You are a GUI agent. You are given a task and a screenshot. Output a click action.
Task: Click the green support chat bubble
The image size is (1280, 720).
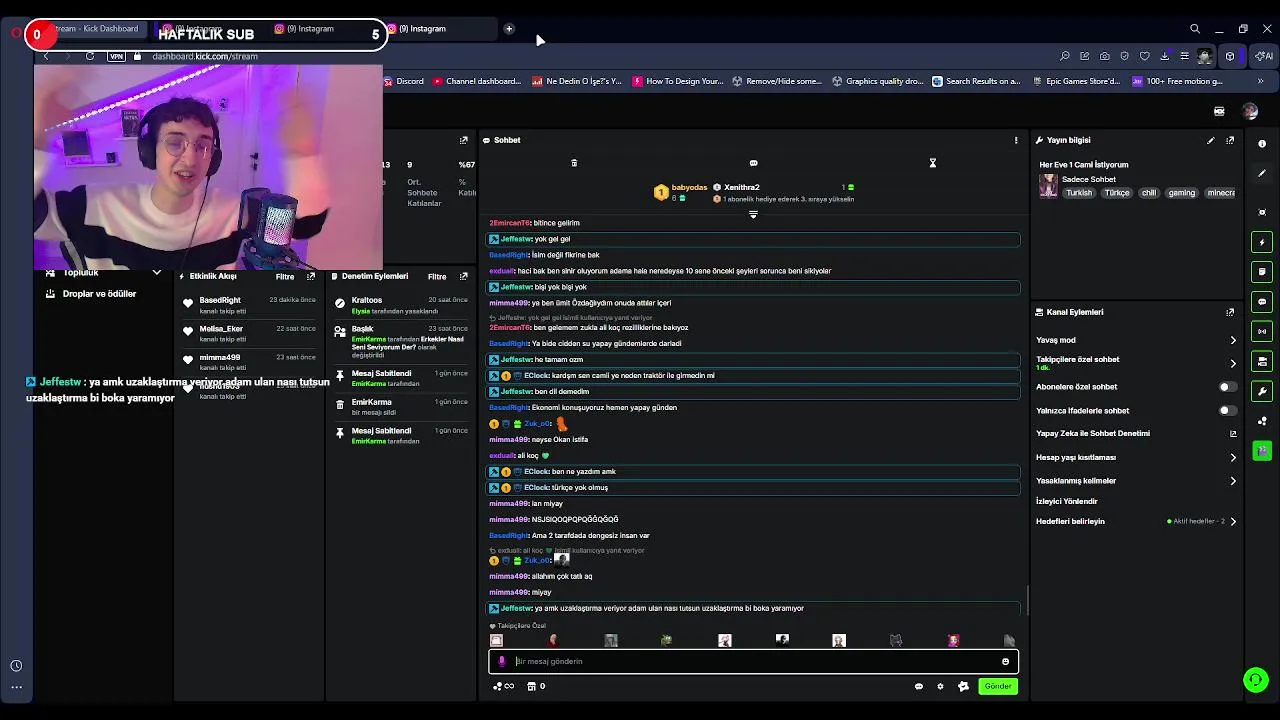pos(1255,681)
